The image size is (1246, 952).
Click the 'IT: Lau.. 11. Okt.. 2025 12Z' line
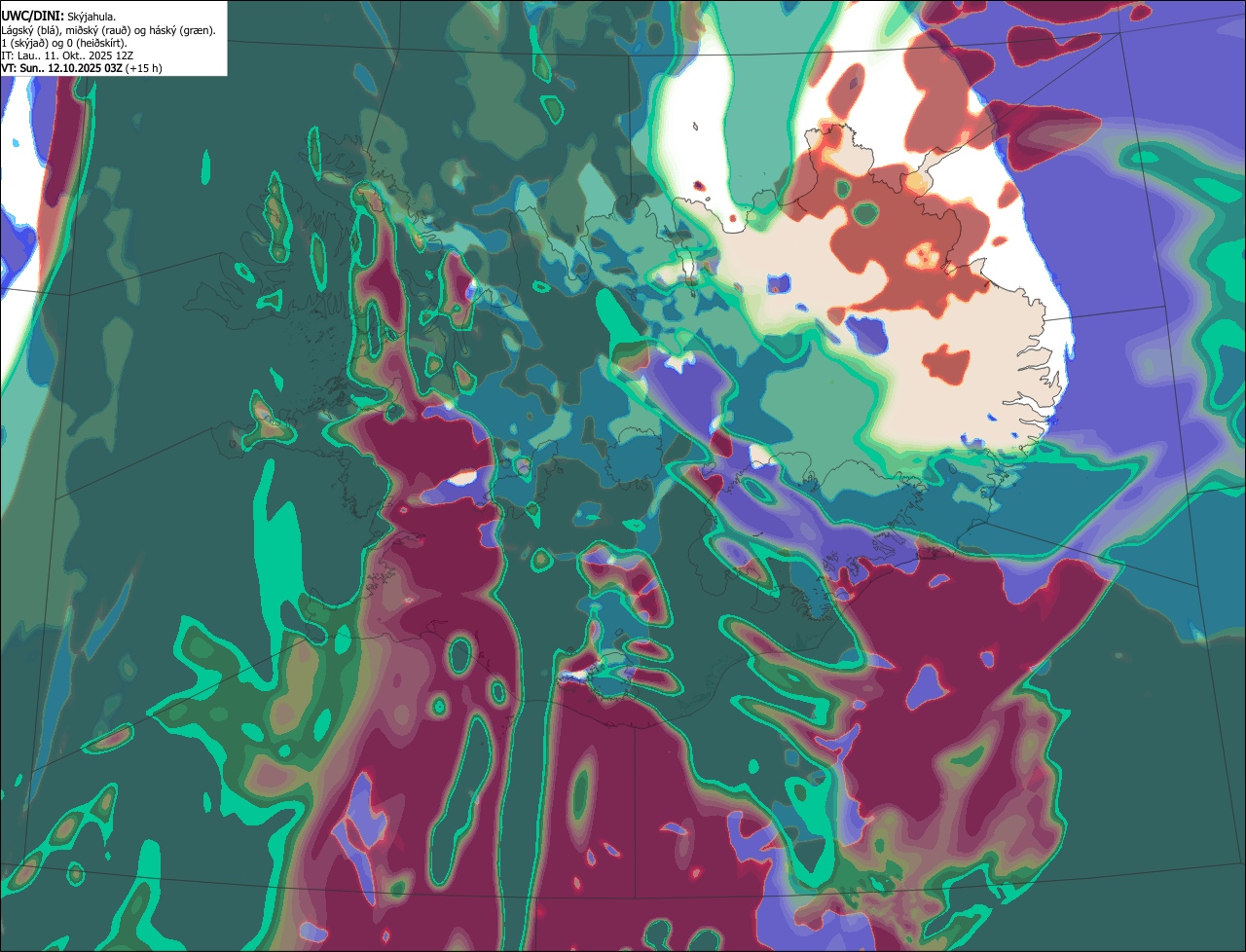point(67,56)
